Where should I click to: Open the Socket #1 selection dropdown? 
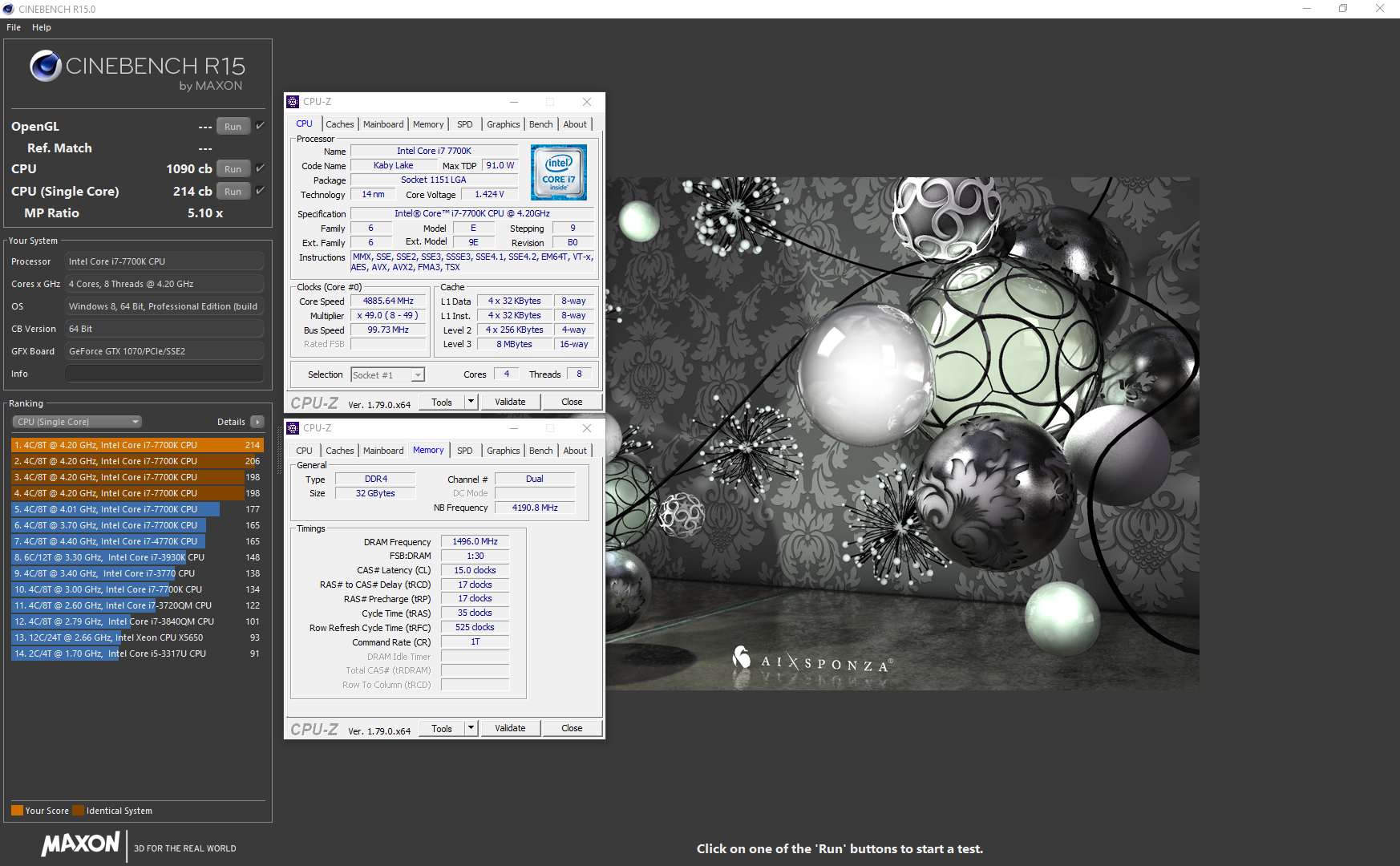pos(388,375)
